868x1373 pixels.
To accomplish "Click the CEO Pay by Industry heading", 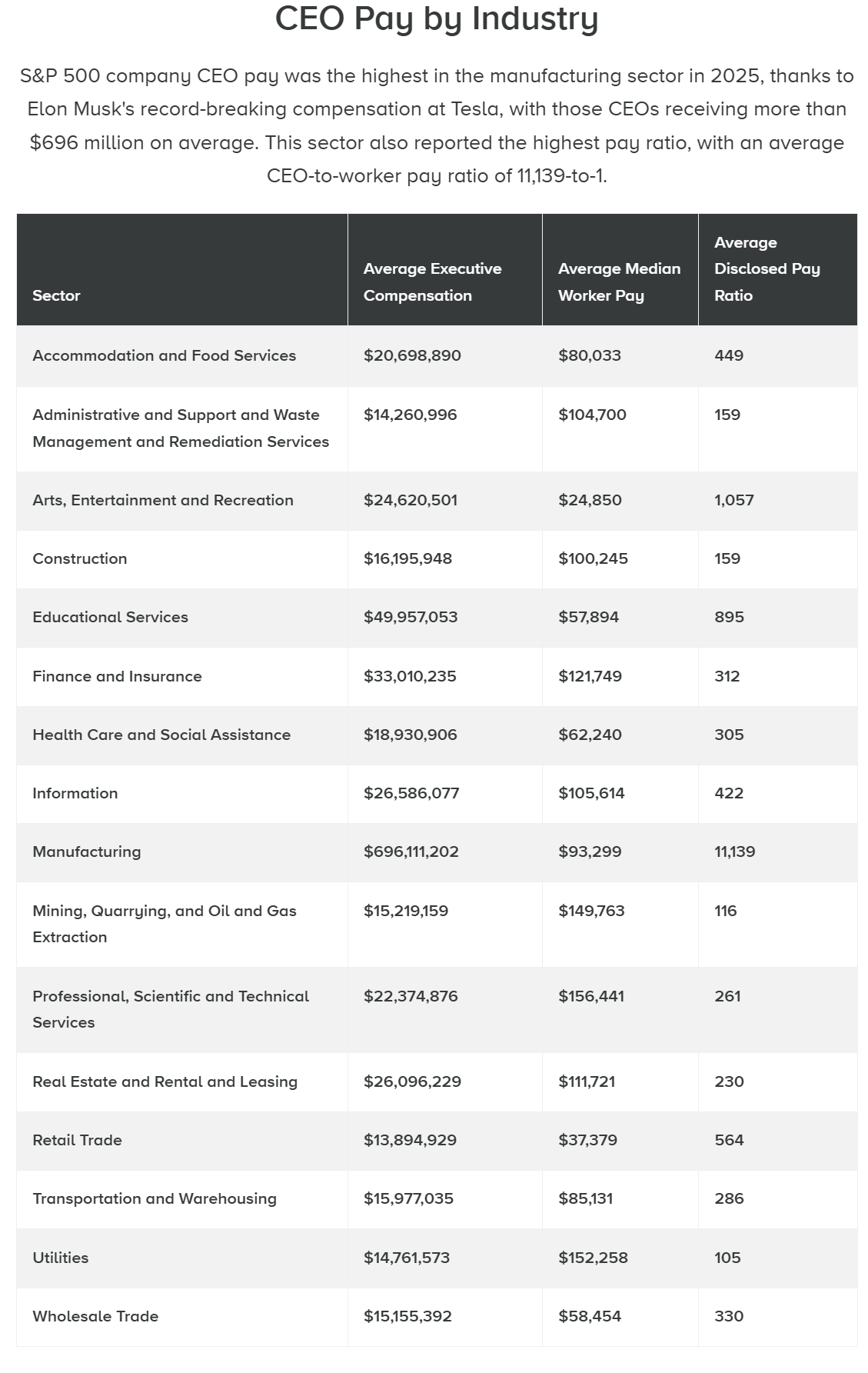I will (x=437, y=19).
